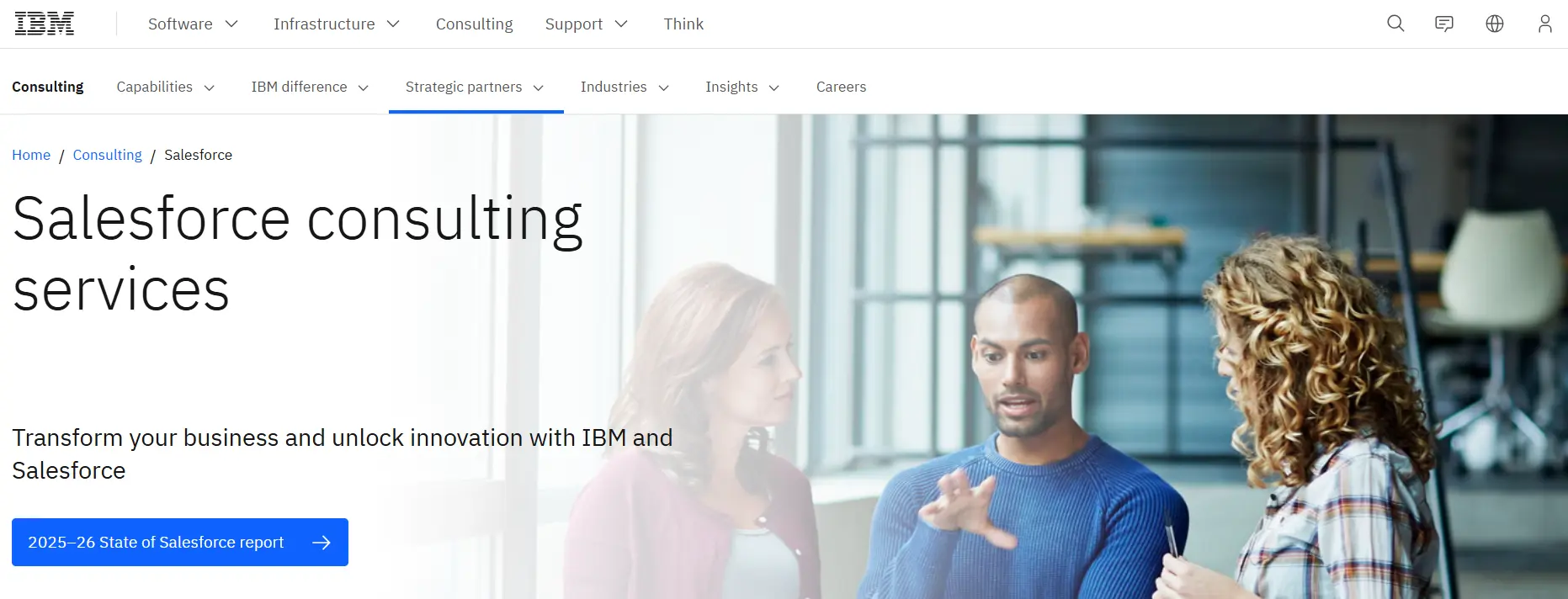Open the Software menu label

point(180,24)
